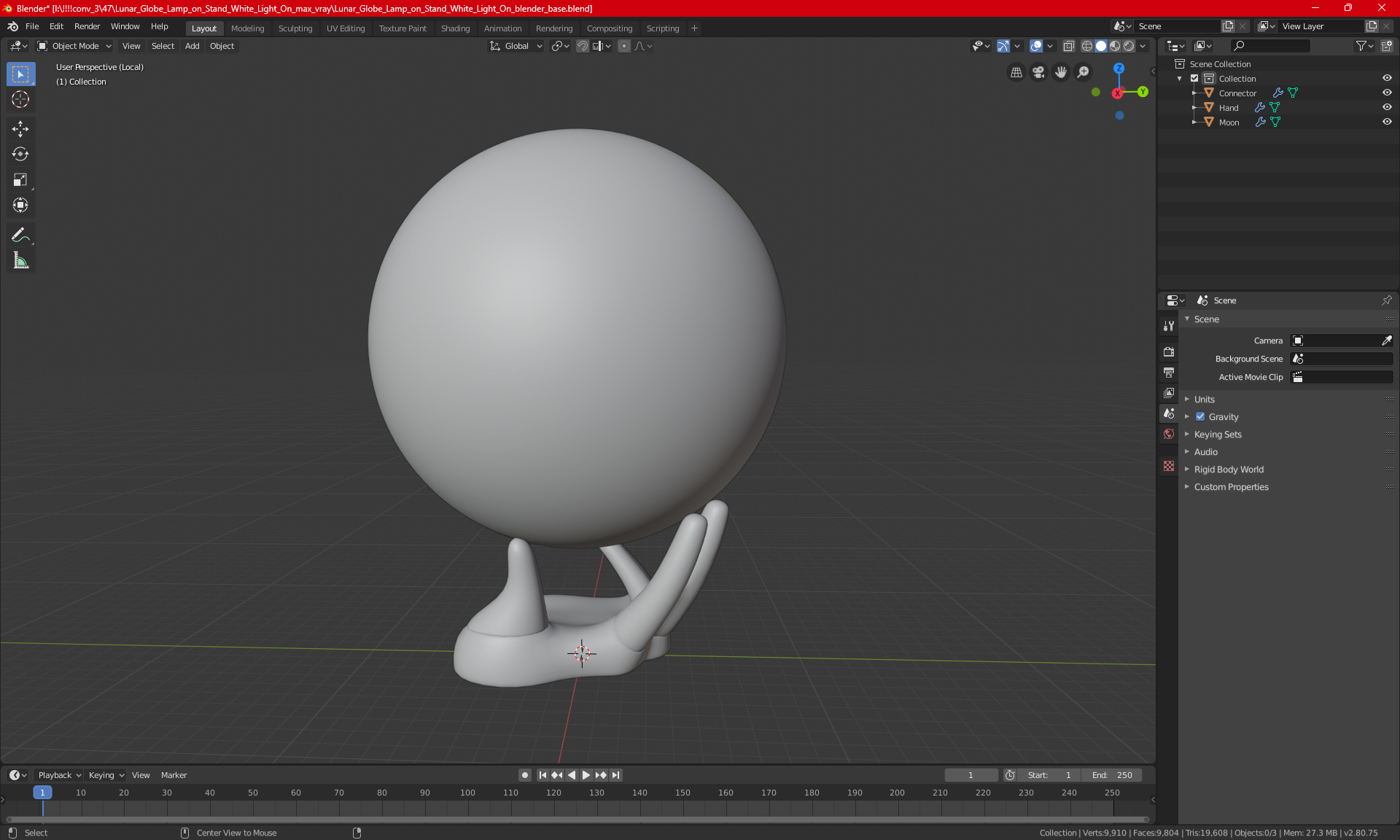Open the Keying dropdown in timeline
Screen dimensions: 1400x840
[106, 775]
